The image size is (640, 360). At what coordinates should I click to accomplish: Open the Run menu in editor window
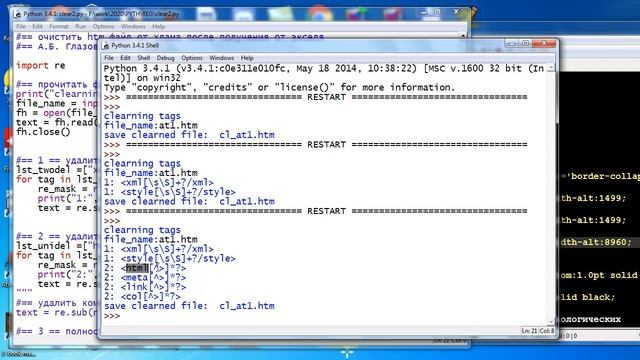tap(80, 27)
